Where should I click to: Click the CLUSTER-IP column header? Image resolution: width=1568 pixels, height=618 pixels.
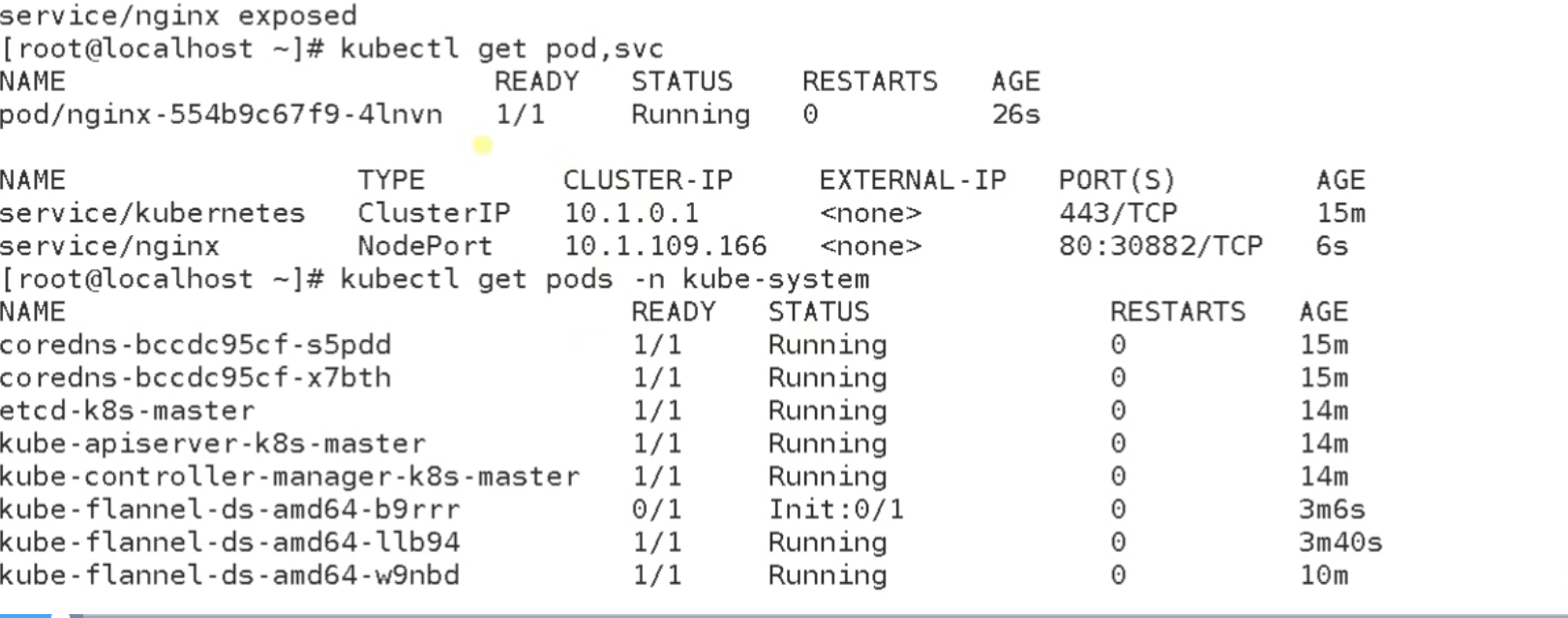coord(648,181)
